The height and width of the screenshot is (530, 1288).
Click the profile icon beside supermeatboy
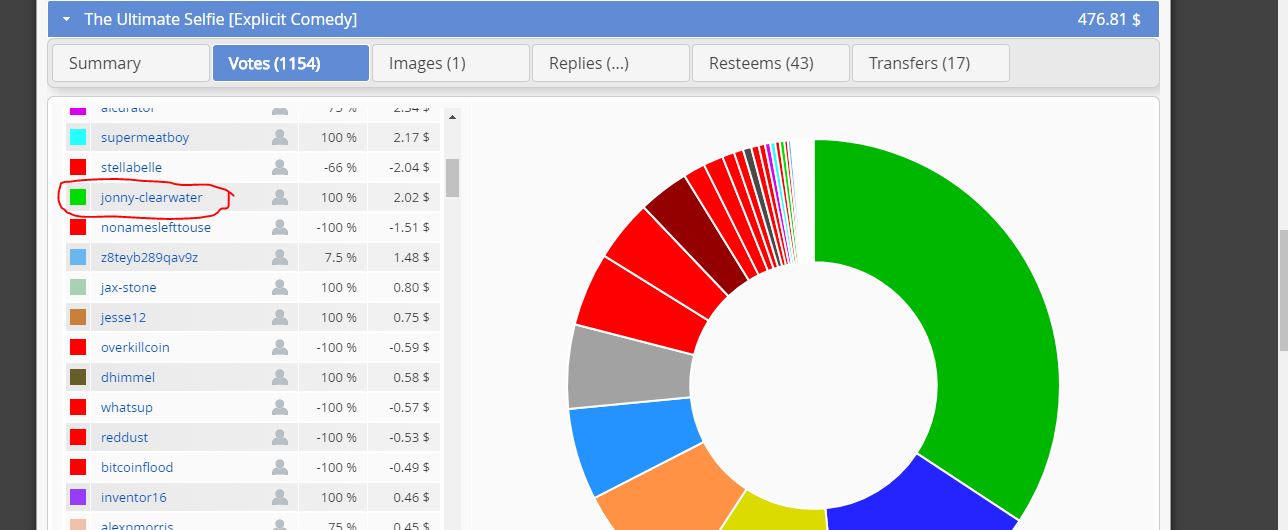pos(280,137)
